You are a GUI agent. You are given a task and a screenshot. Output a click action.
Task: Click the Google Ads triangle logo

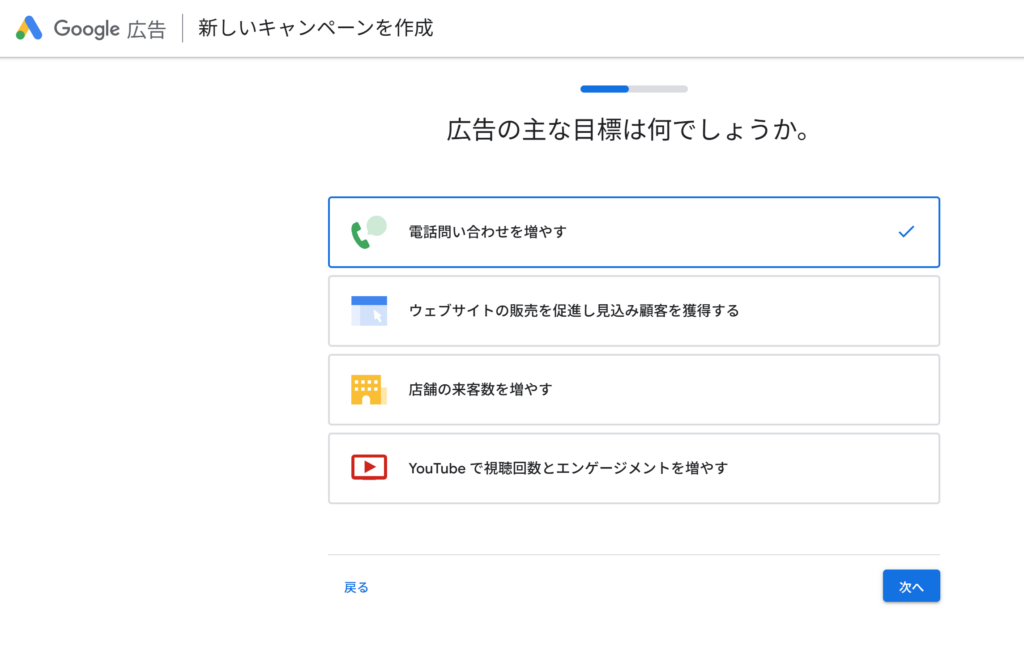pos(29,28)
